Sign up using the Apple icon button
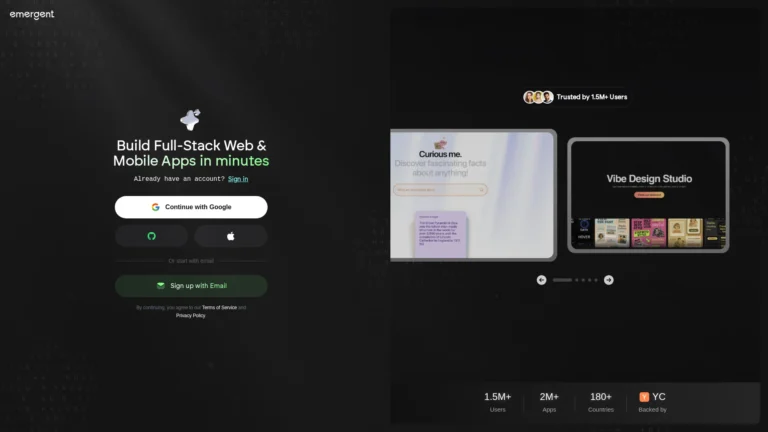This screenshot has height=432, width=768. (231, 236)
